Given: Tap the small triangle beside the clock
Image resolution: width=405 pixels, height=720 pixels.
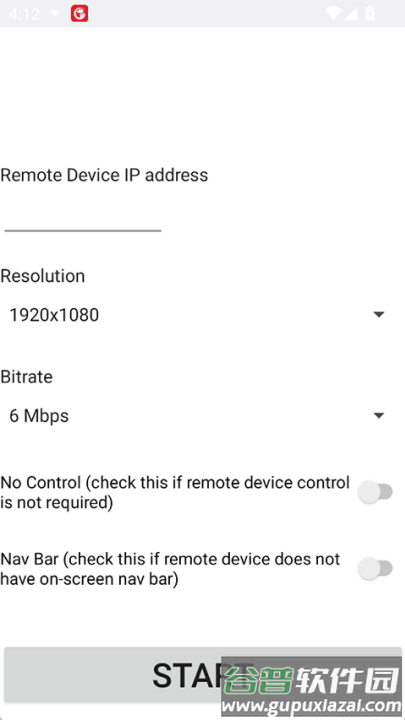Looking at the screenshot, I should pyautogui.click(x=55, y=13).
